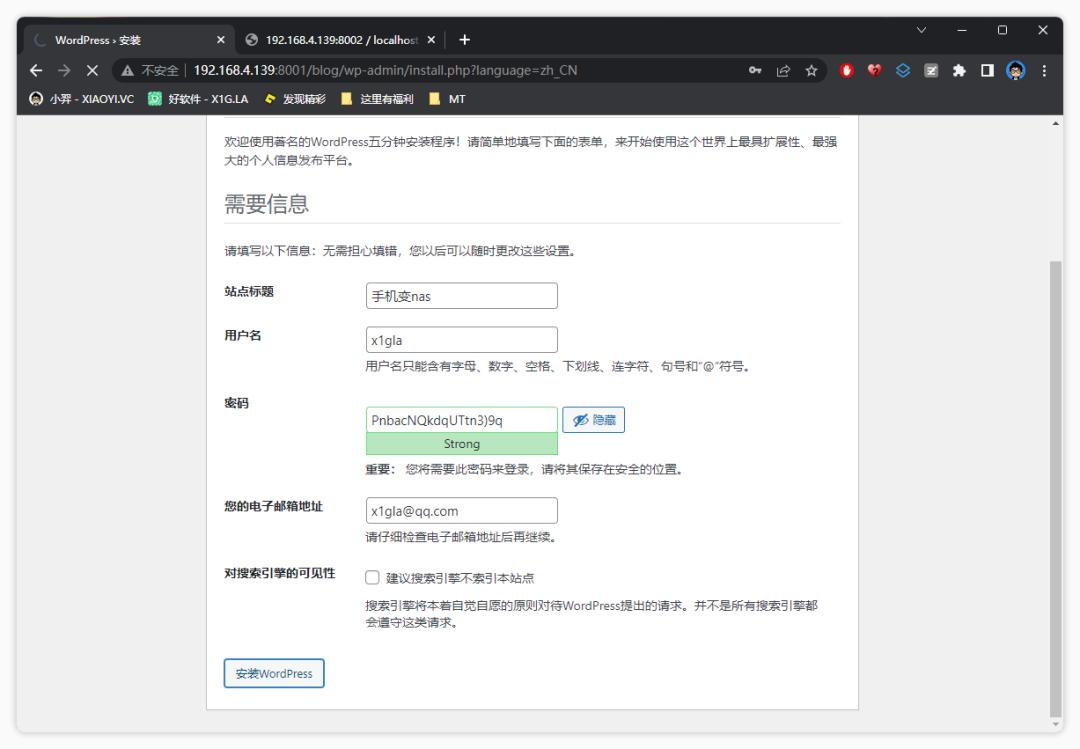Click the green Strong password strength bar
Image resolution: width=1080 pixels, height=749 pixels.
(461, 443)
